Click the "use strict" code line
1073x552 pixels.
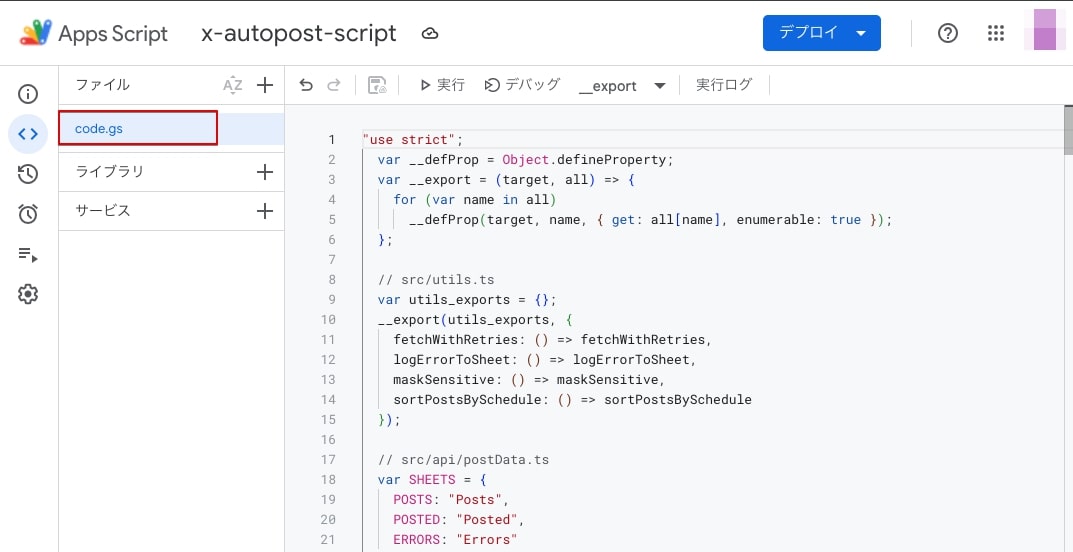(x=413, y=140)
